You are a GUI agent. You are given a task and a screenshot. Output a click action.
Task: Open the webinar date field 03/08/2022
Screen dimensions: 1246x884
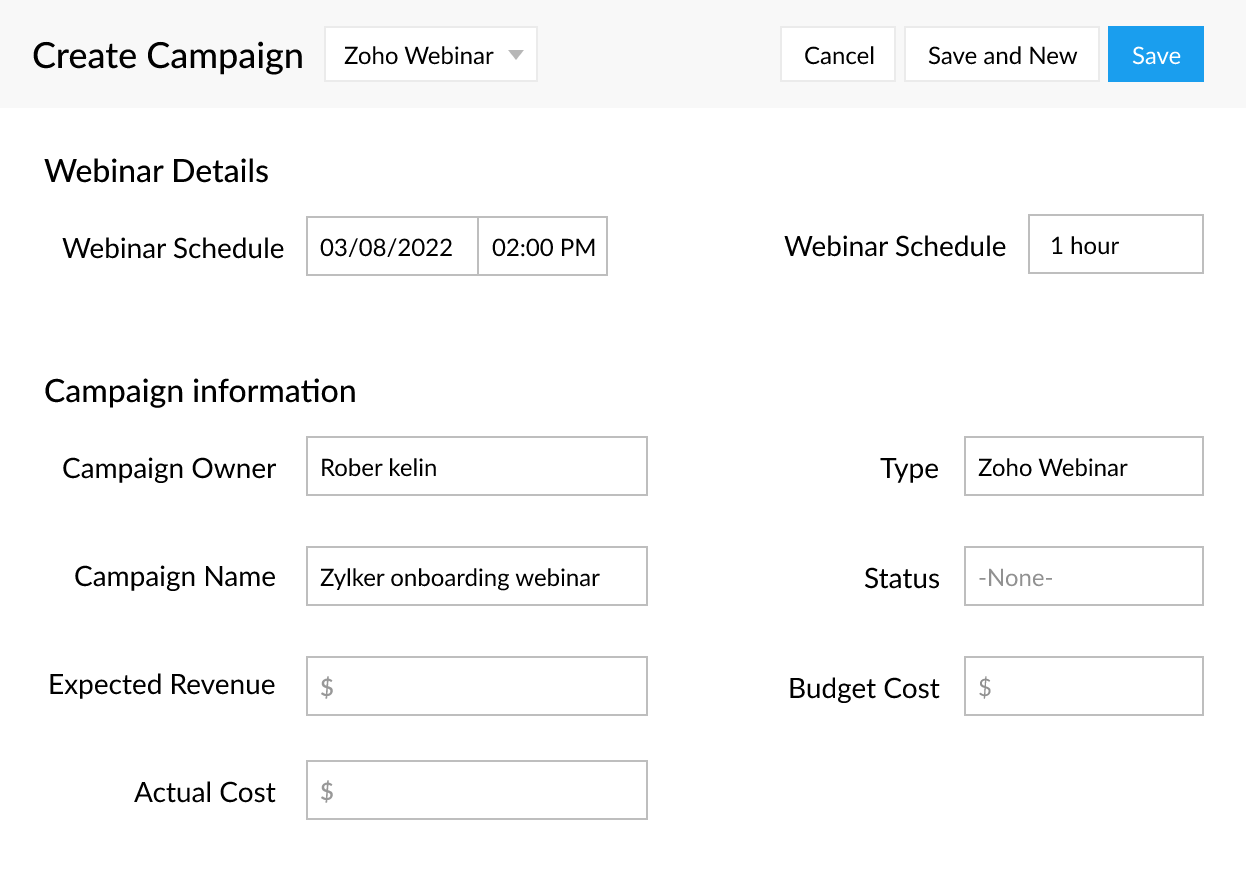click(391, 247)
